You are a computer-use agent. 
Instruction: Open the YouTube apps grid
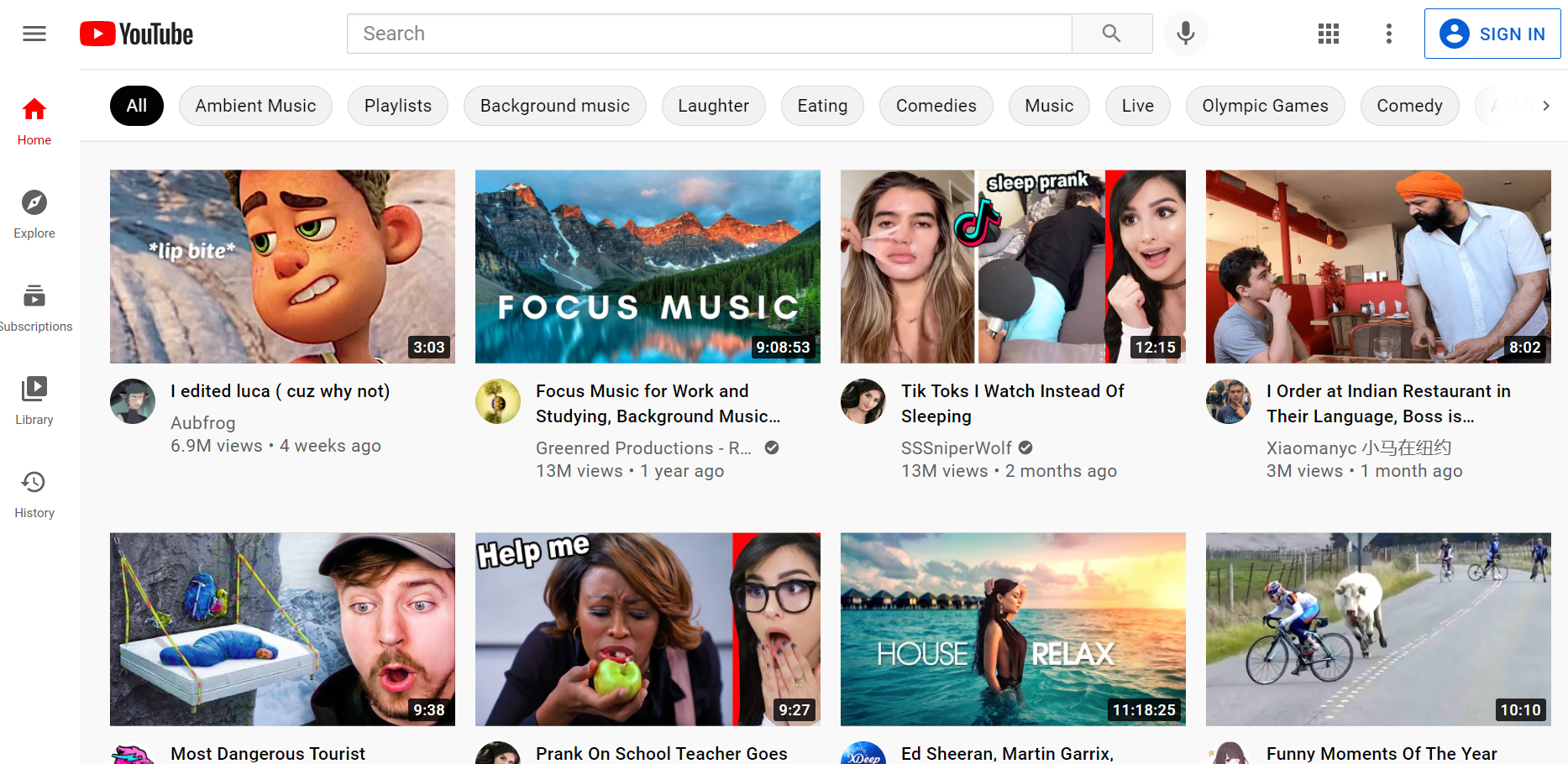point(1329,34)
